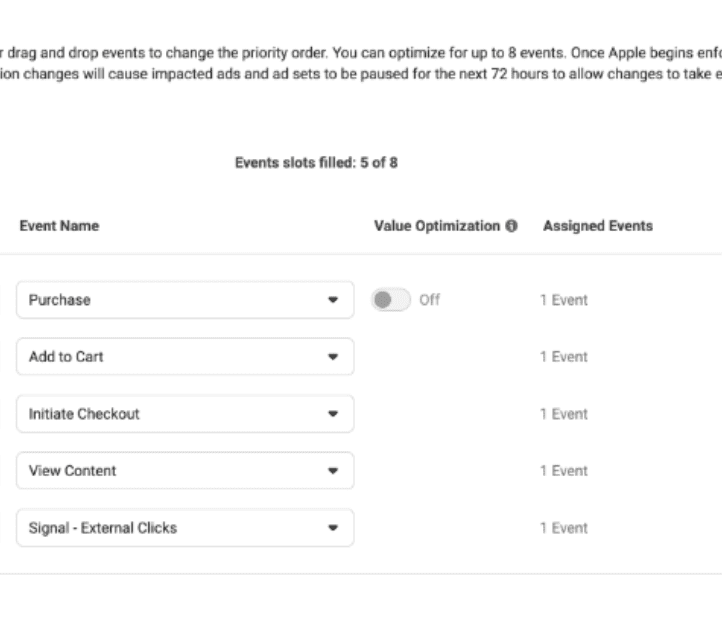Expand the Signal - External Clicks dropdown
Screen dimensions: 722x622
(x=185, y=528)
